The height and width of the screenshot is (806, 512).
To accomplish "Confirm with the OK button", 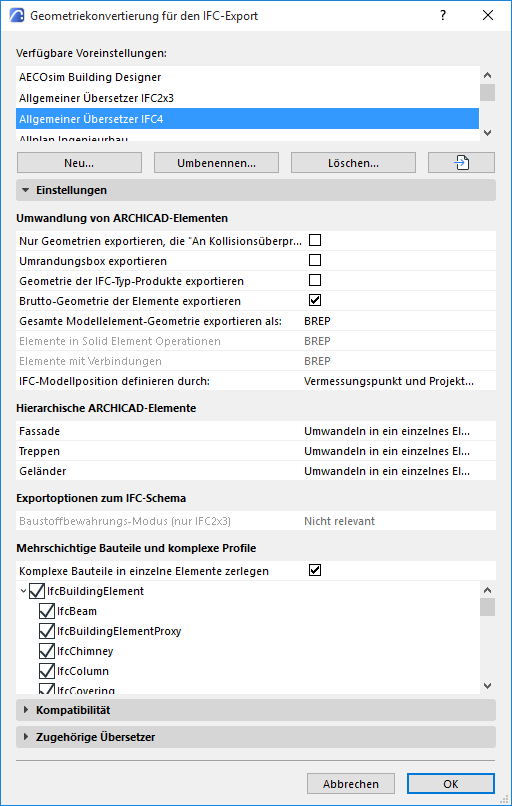I will tap(451, 784).
